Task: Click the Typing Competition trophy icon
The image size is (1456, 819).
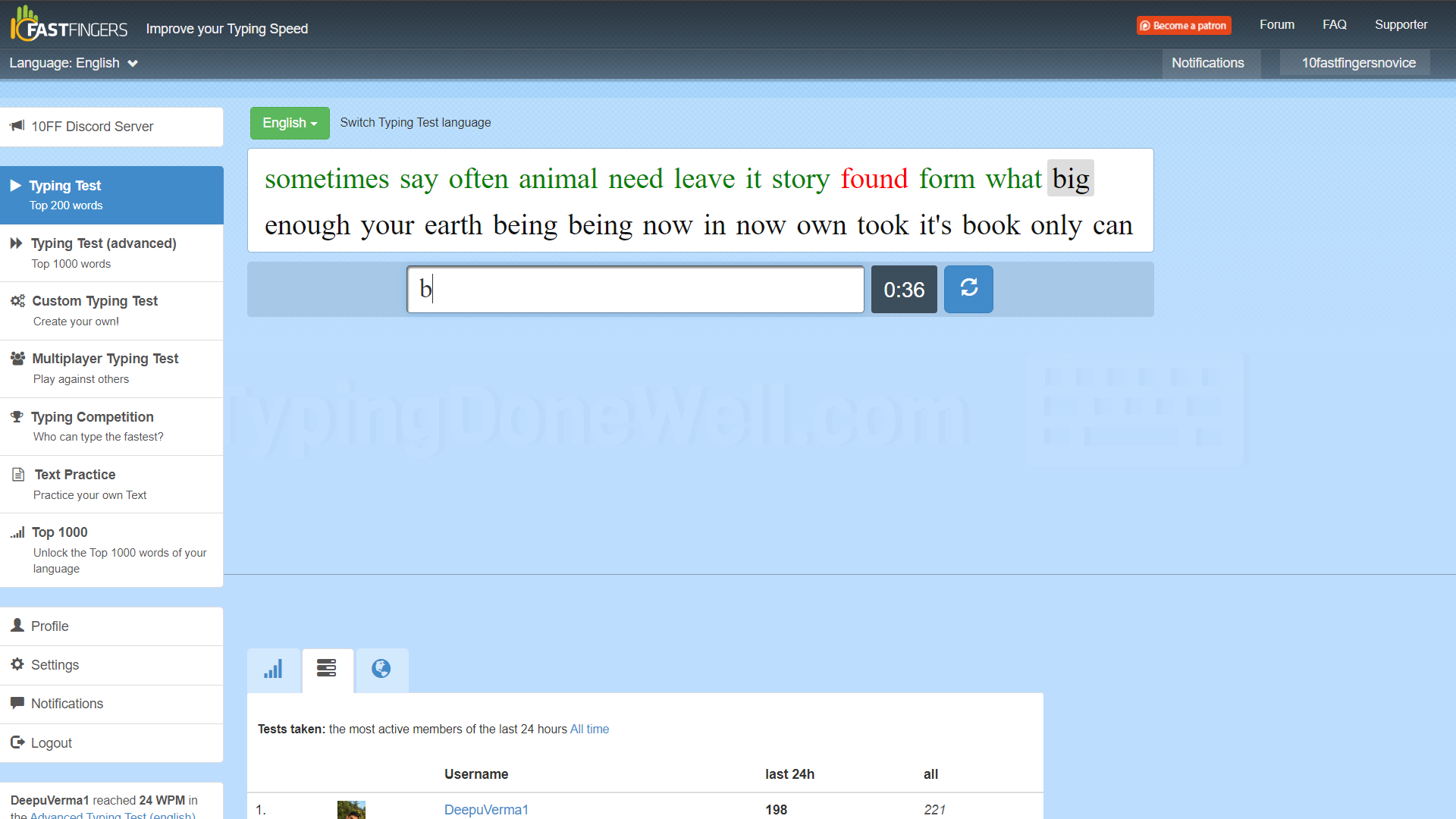Action: pyautogui.click(x=17, y=417)
